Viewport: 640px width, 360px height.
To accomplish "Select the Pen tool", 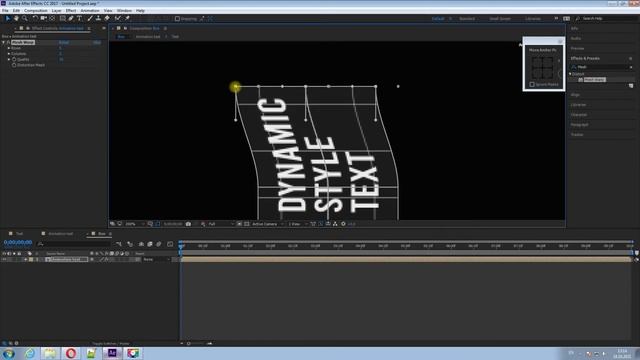I will coord(71,18).
